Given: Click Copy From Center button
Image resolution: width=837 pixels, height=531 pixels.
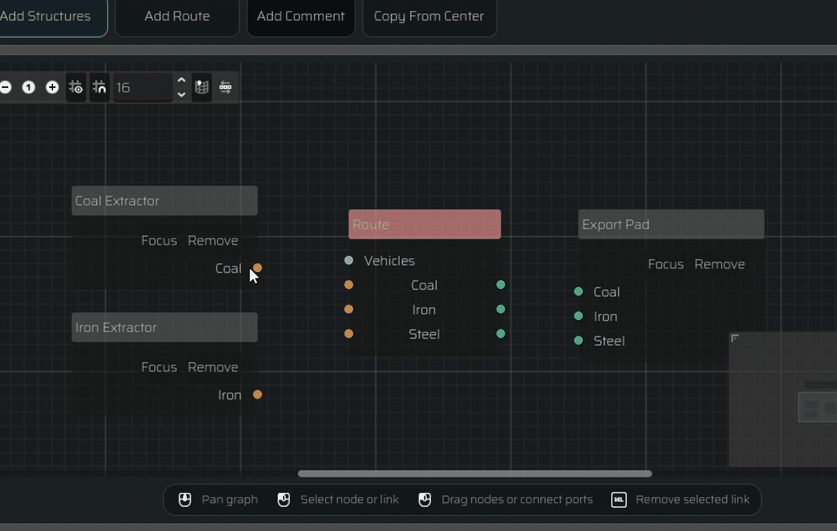Looking at the screenshot, I should 429,16.
